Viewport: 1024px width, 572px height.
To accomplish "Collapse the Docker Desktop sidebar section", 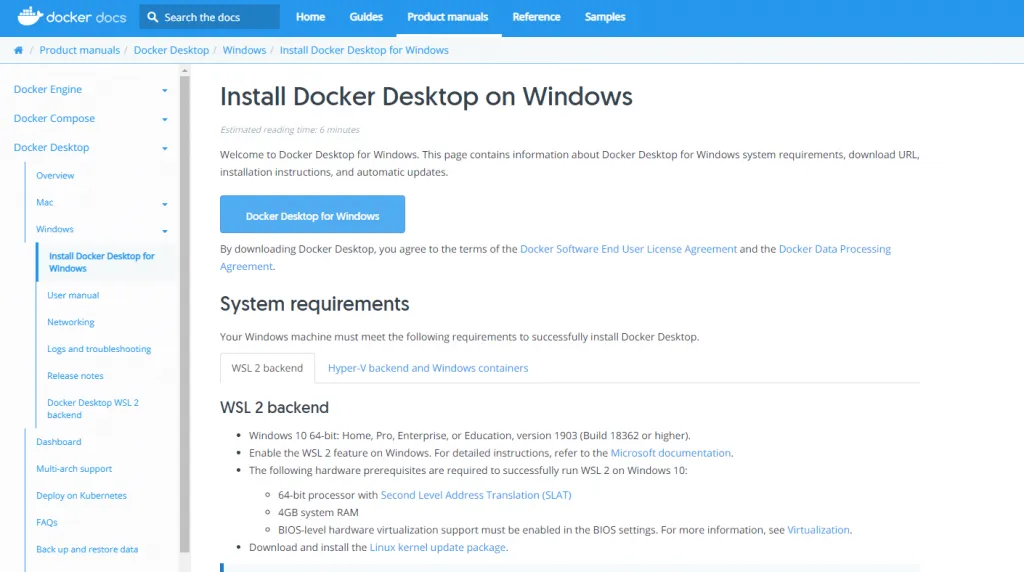I will 164,148.
